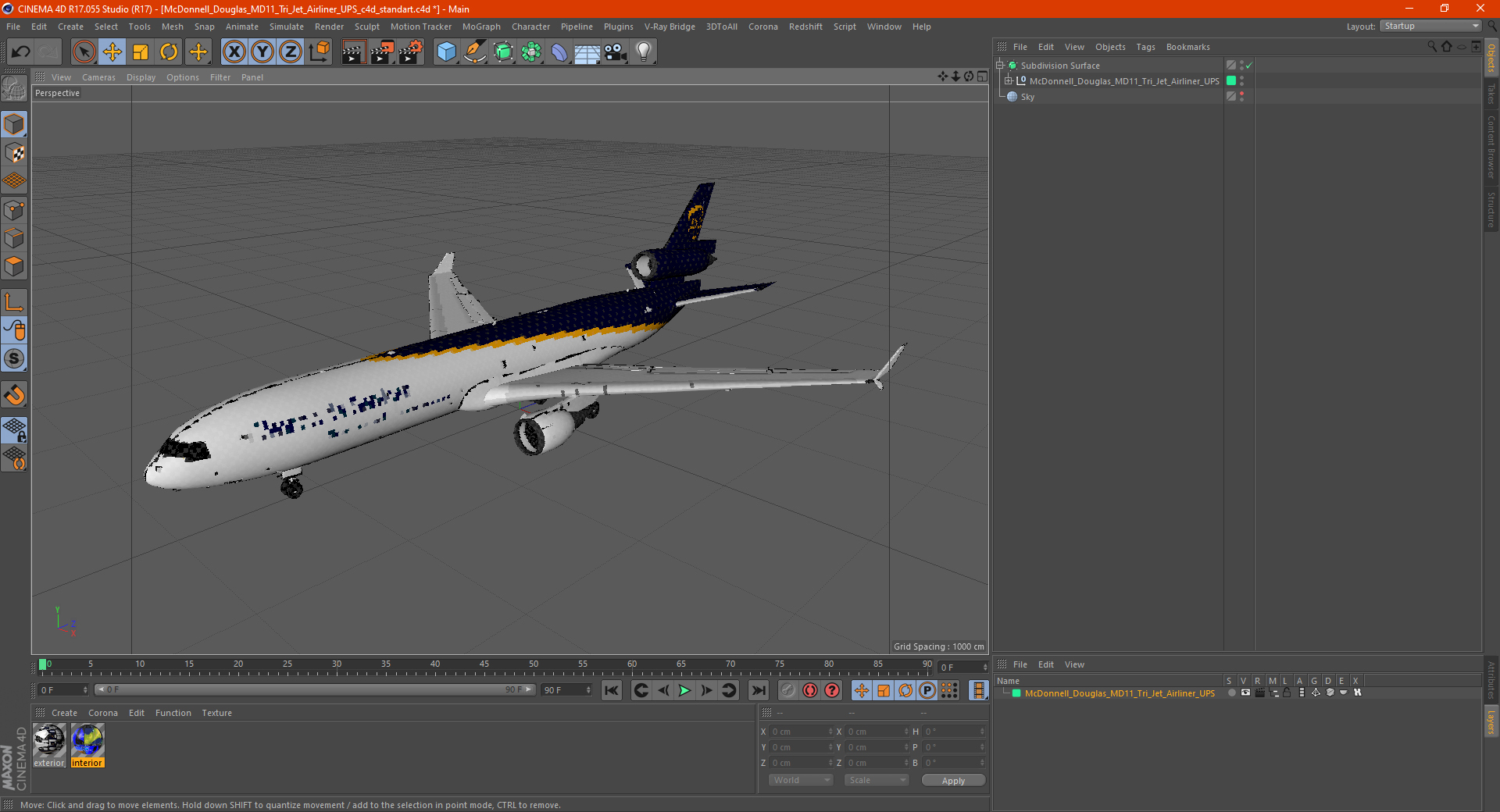Click McDonnell_Douglas layer color swatch in Objects
Viewport: 1500px width, 812px height.
click(1231, 81)
